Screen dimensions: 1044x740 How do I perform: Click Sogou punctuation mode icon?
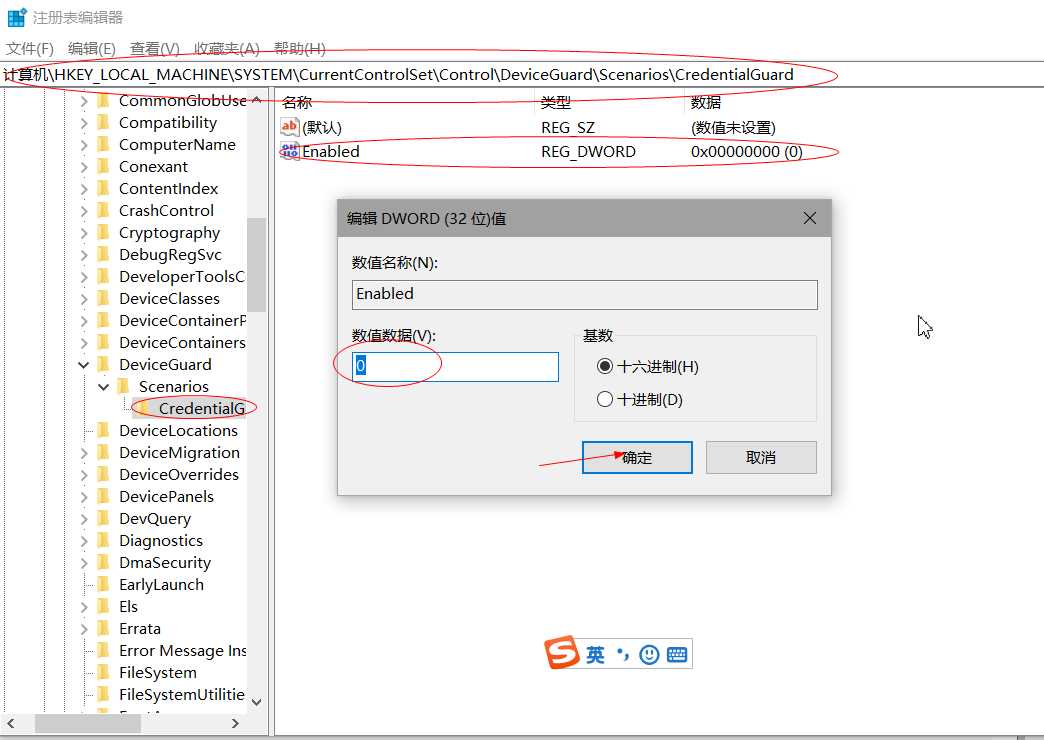[x=623, y=654]
